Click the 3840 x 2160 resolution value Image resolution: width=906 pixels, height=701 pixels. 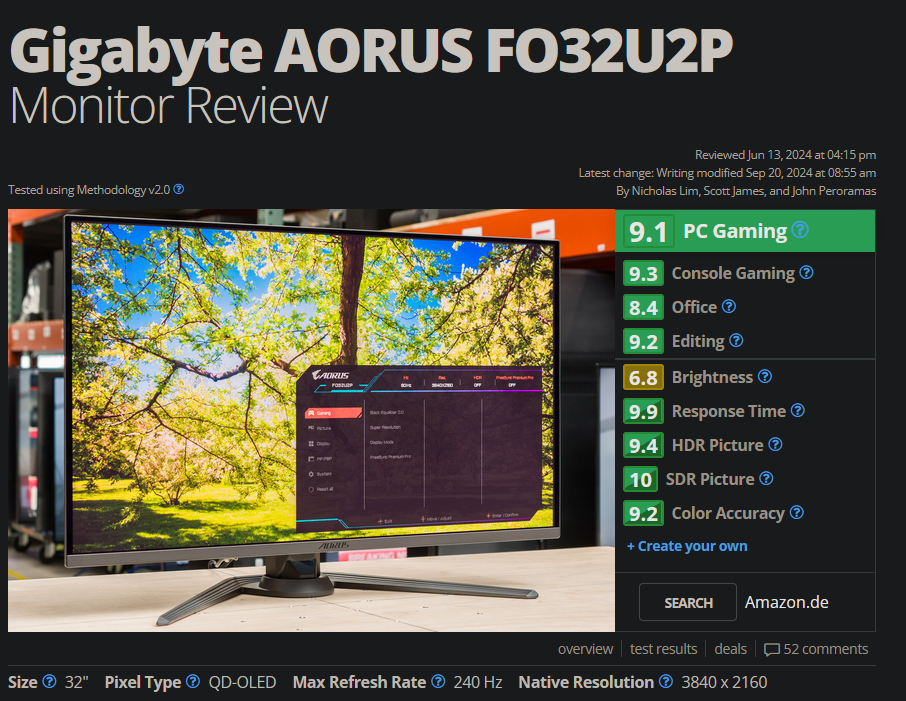click(724, 682)
